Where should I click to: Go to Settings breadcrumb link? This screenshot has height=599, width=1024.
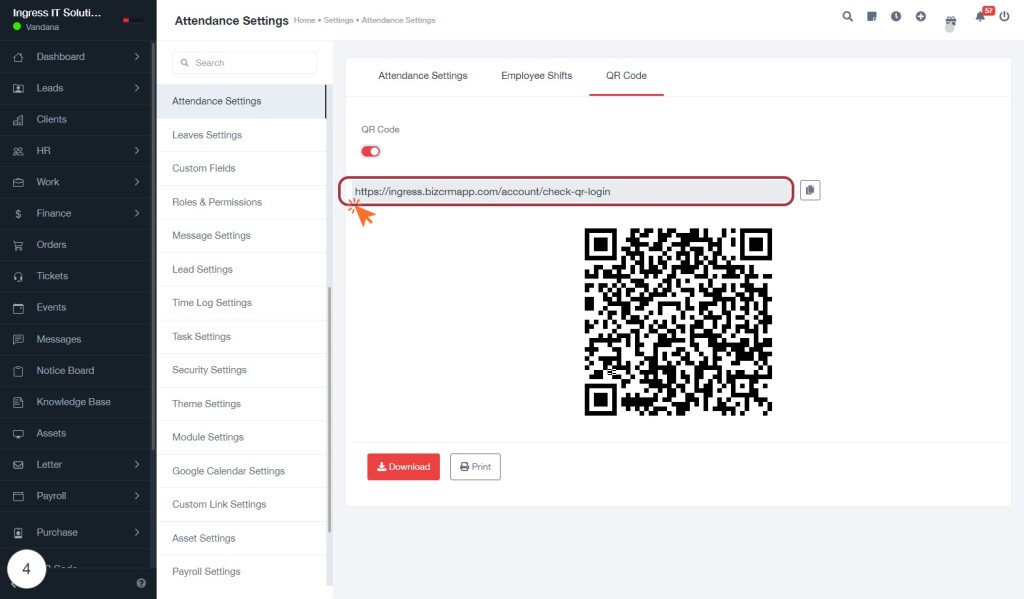pyautogui.click(x=338, y=20)
